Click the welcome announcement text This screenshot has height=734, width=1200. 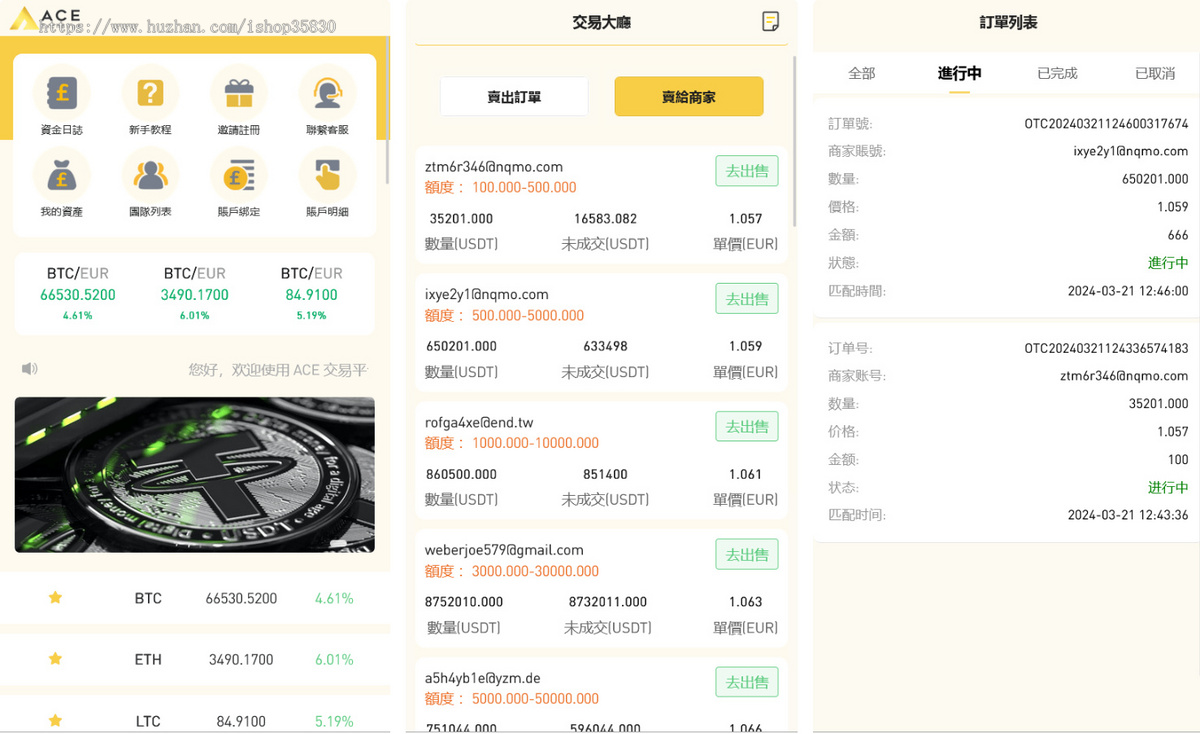point(278,369)
